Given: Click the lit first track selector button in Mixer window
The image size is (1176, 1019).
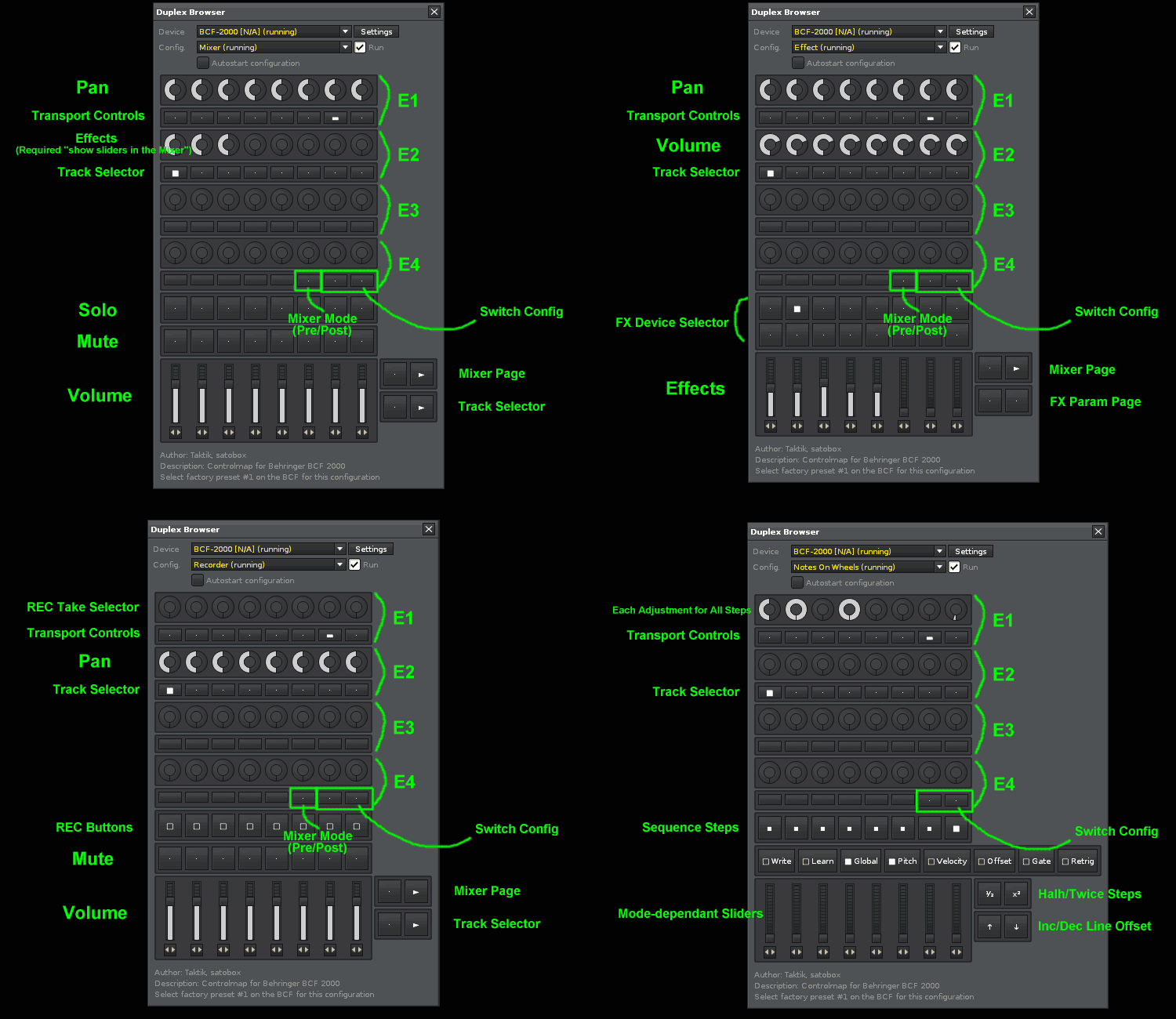Looking at the screenshot, I should coord(176,173).
